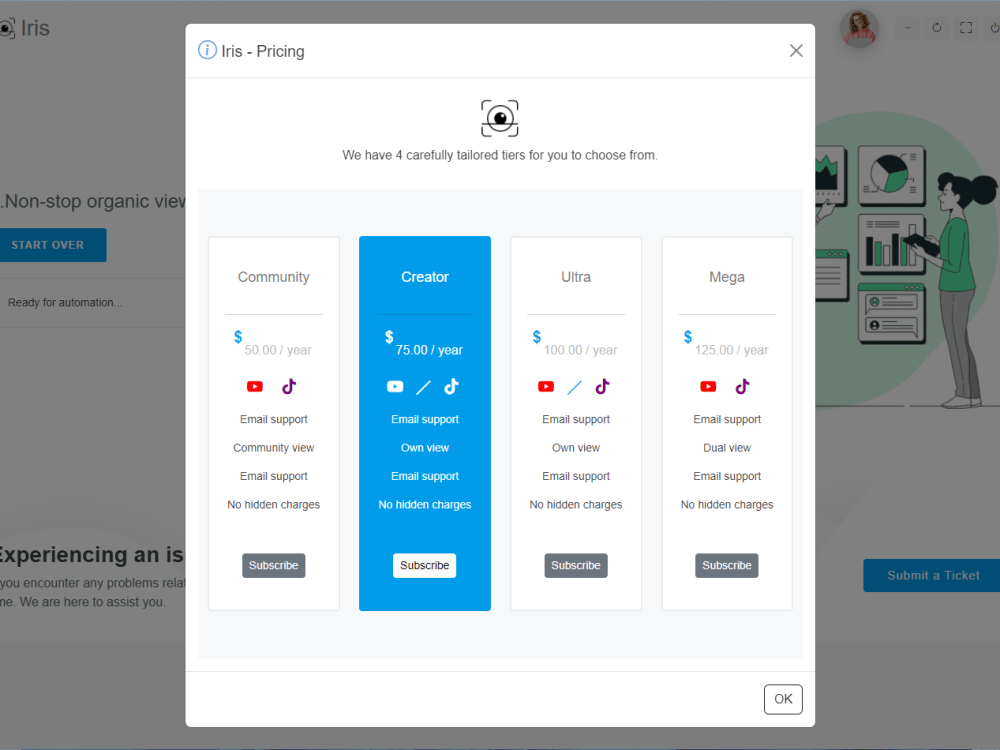Open fullscreen mode from the top bar
This screenshot has width=1000, height=750.
(x=966, y=27)
